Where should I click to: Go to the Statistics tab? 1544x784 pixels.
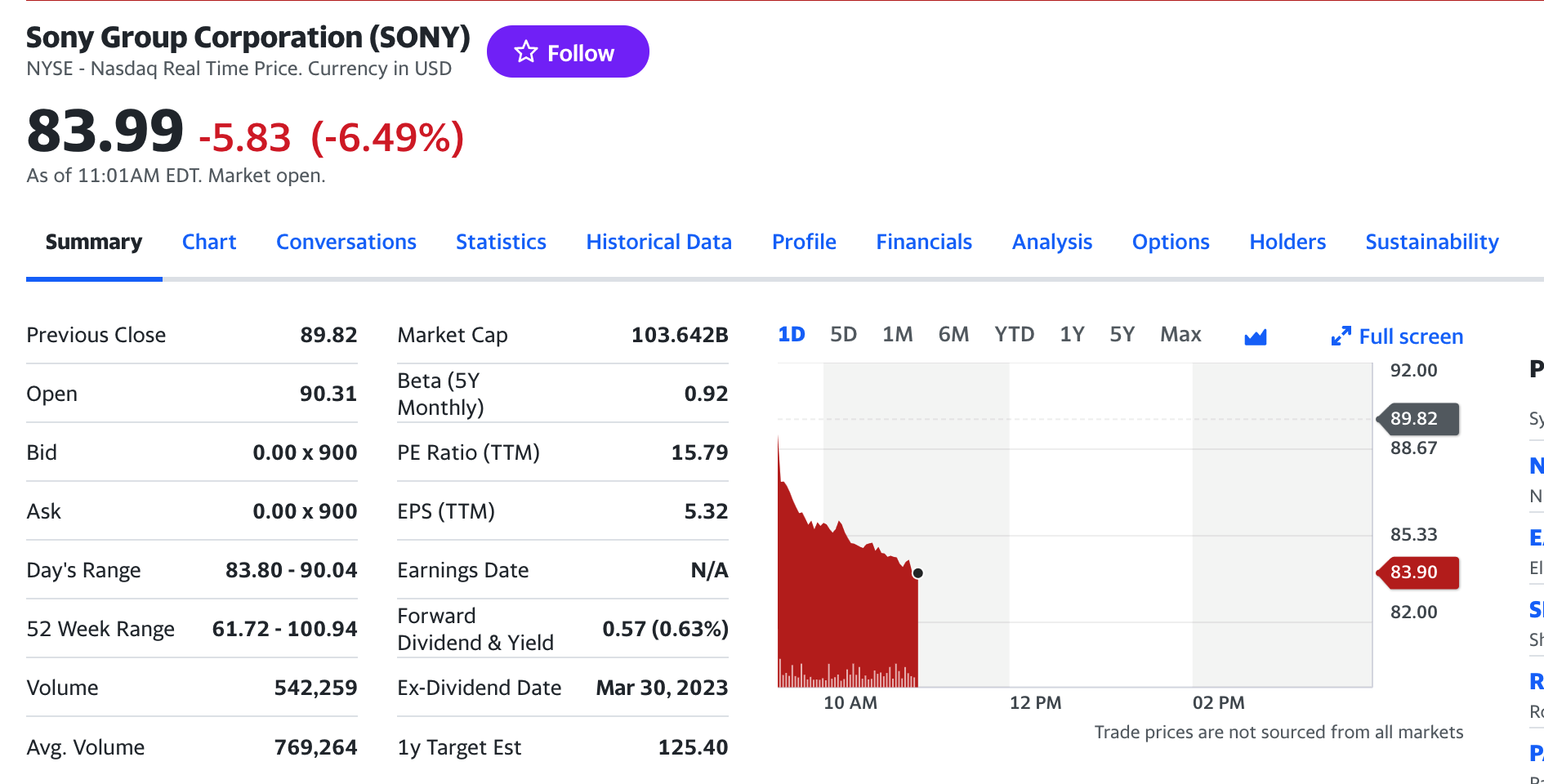(501, 242)
